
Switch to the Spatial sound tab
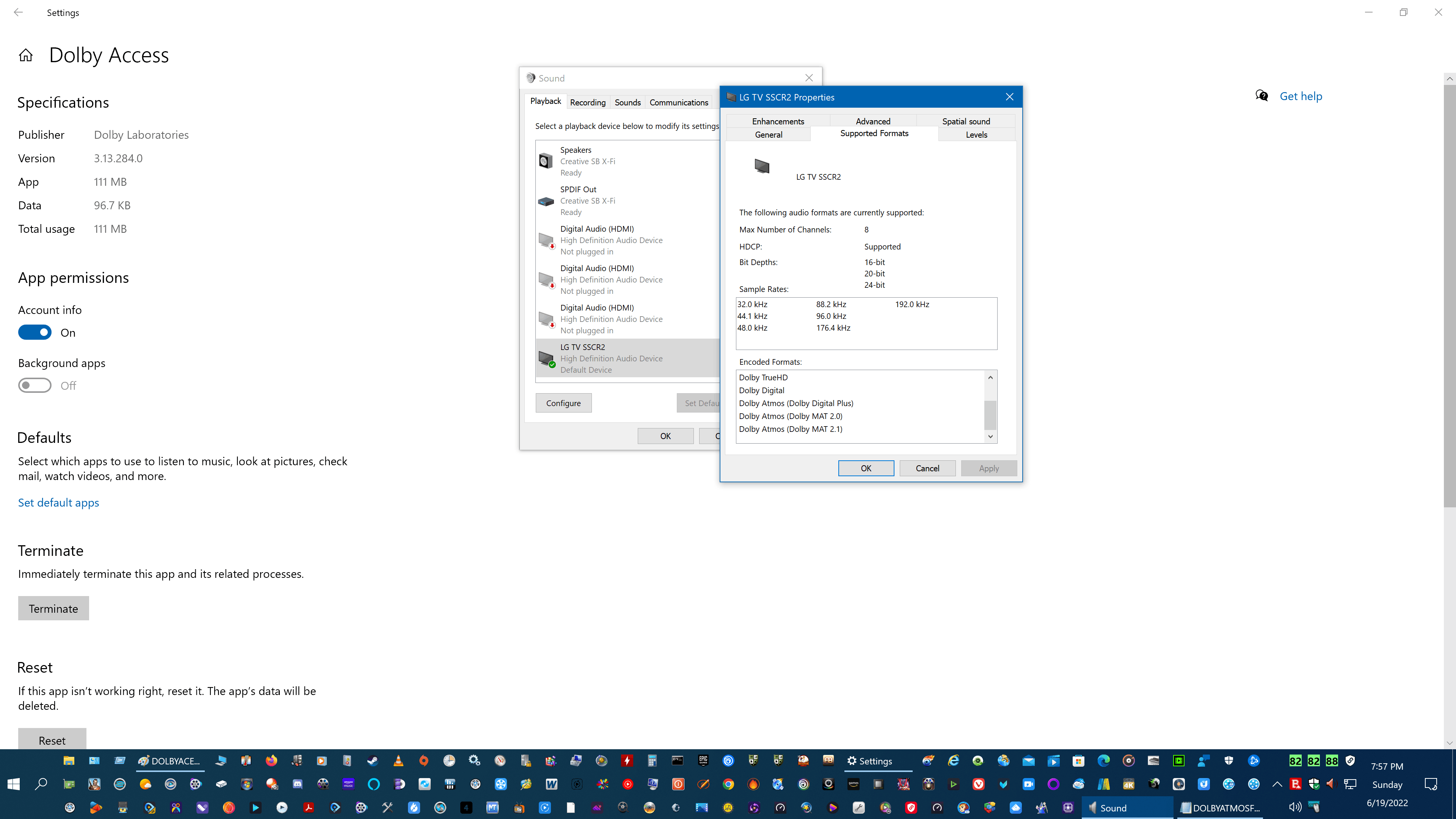pyautogui.click(x=966, y=121)
